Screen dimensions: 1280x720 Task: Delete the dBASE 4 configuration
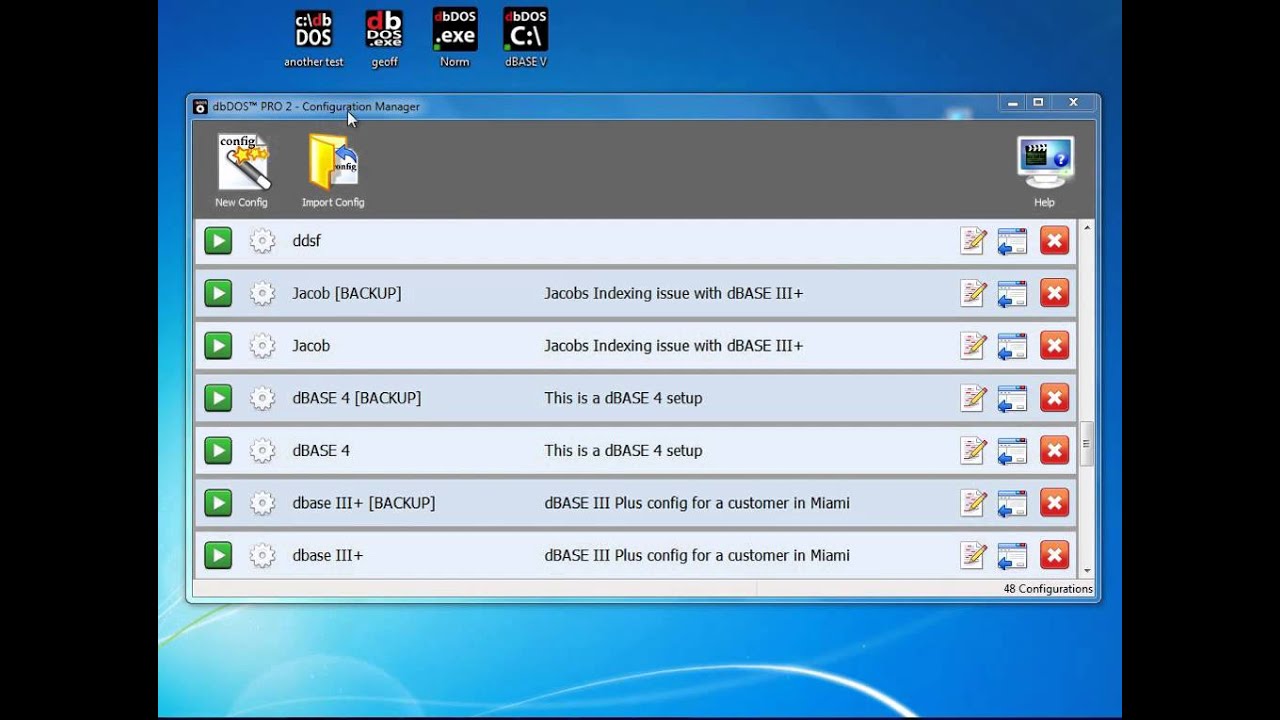1054,450
